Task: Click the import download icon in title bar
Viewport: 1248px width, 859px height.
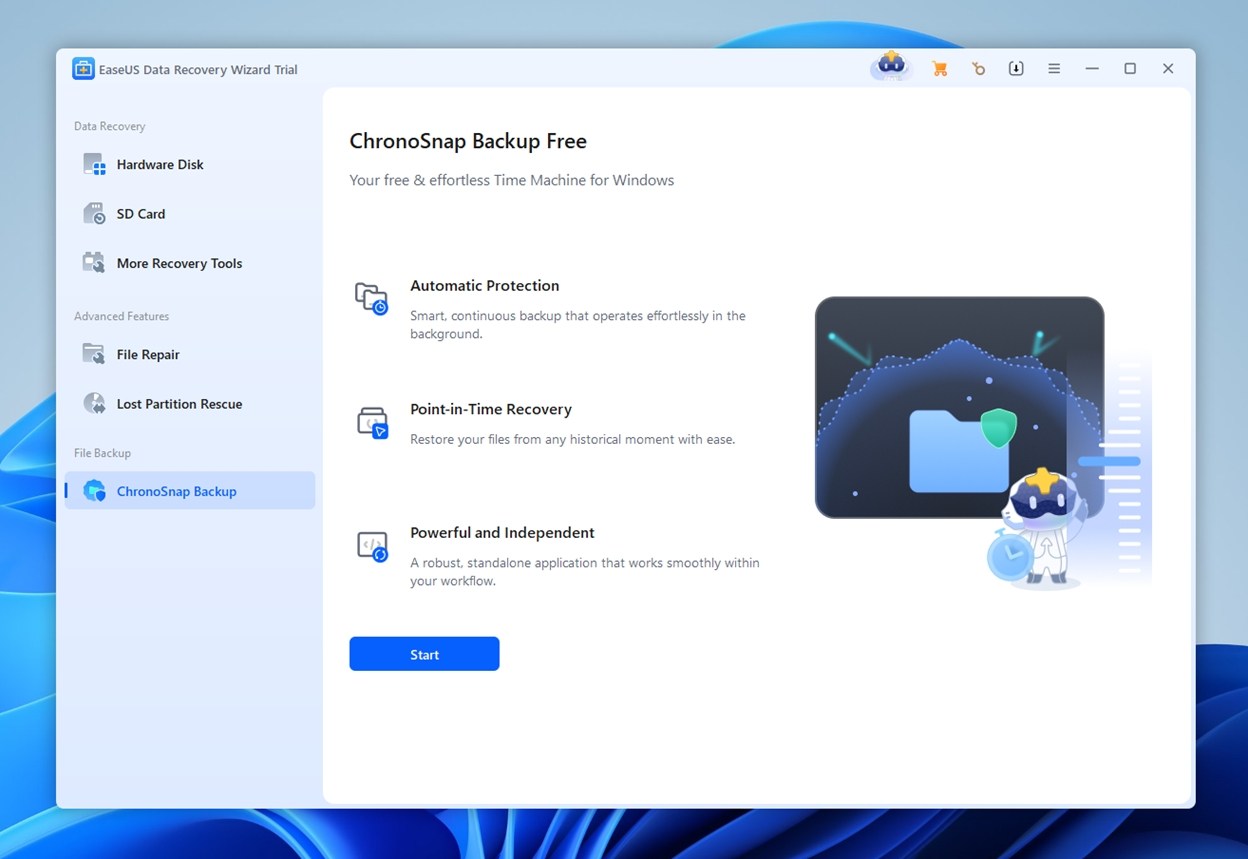Action: pos(1016,69)
